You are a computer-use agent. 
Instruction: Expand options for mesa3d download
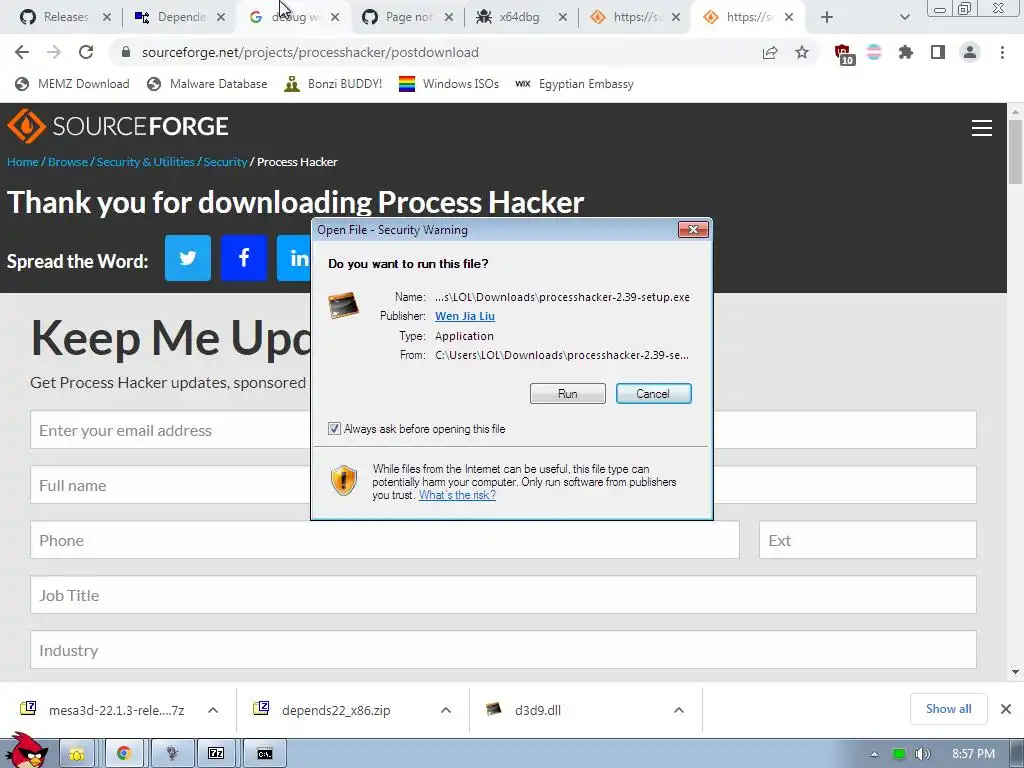coord(213,710)
